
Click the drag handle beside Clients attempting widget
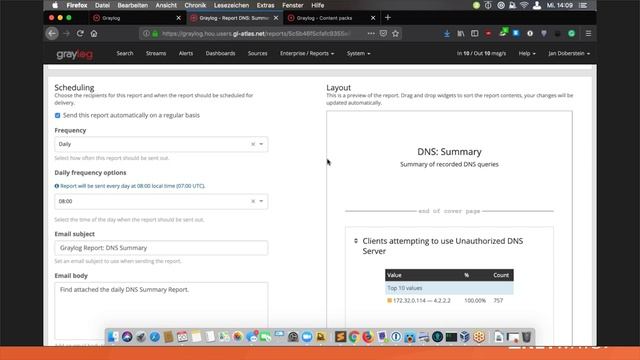pyautogui.click(x=356, y=241)
